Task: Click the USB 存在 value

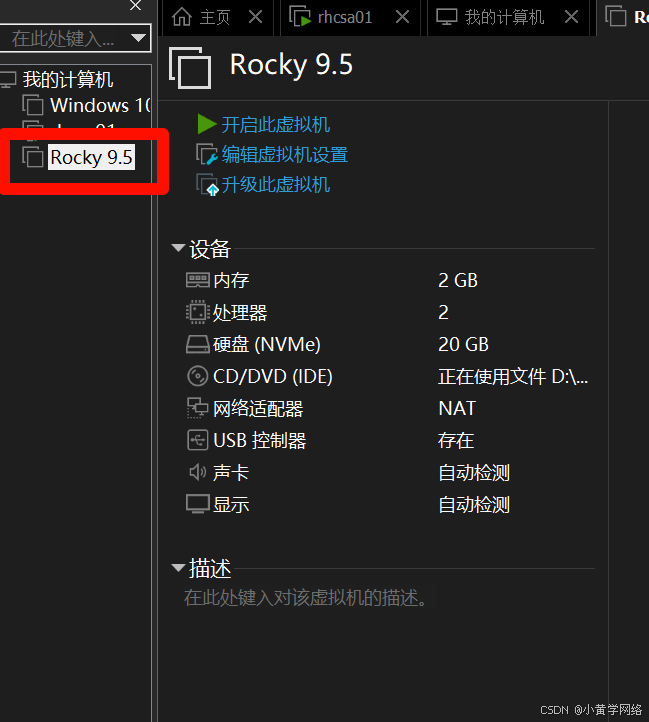Action: (456, 440)
